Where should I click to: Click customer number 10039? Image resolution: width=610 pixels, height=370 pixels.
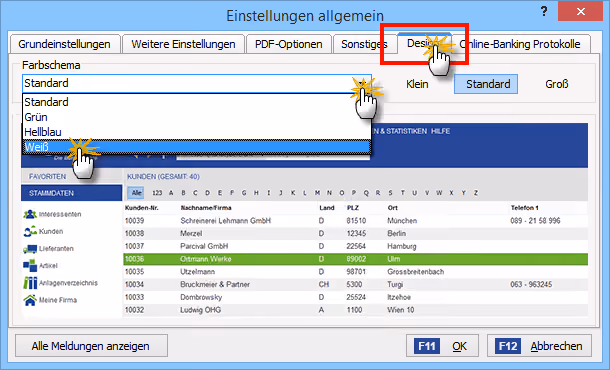(x=135, y=221)
